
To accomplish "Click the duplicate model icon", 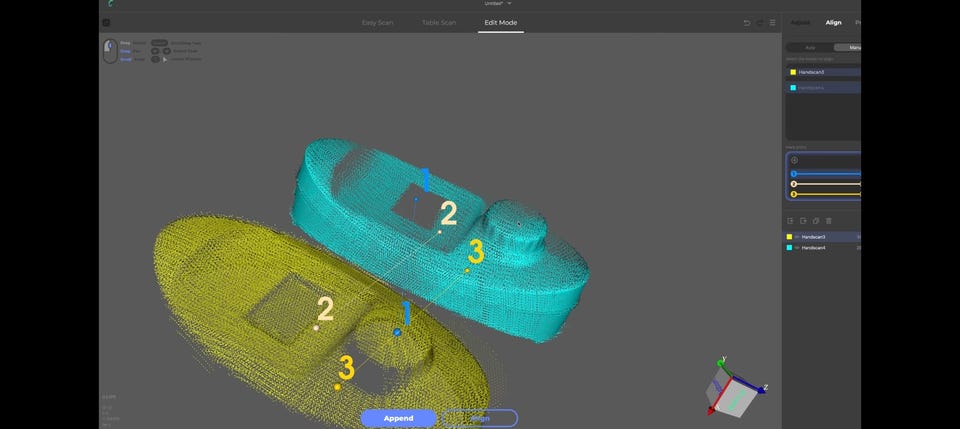I will tap(816, 221).
